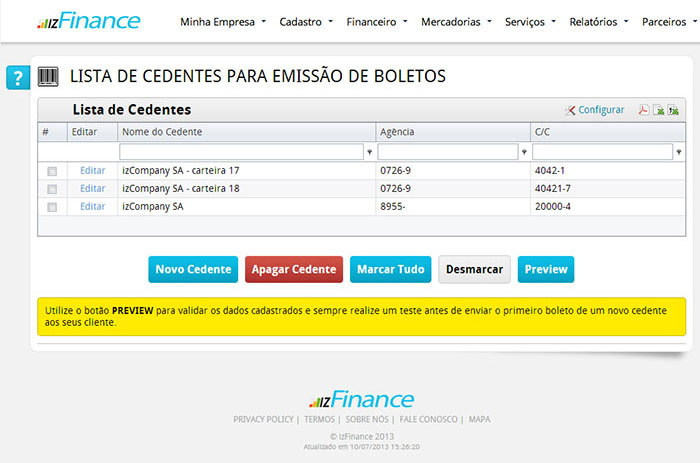The height and width of the screenshot is (463, 700).
Task: Open the Termos footer link
Action: [x=319, y=419]
